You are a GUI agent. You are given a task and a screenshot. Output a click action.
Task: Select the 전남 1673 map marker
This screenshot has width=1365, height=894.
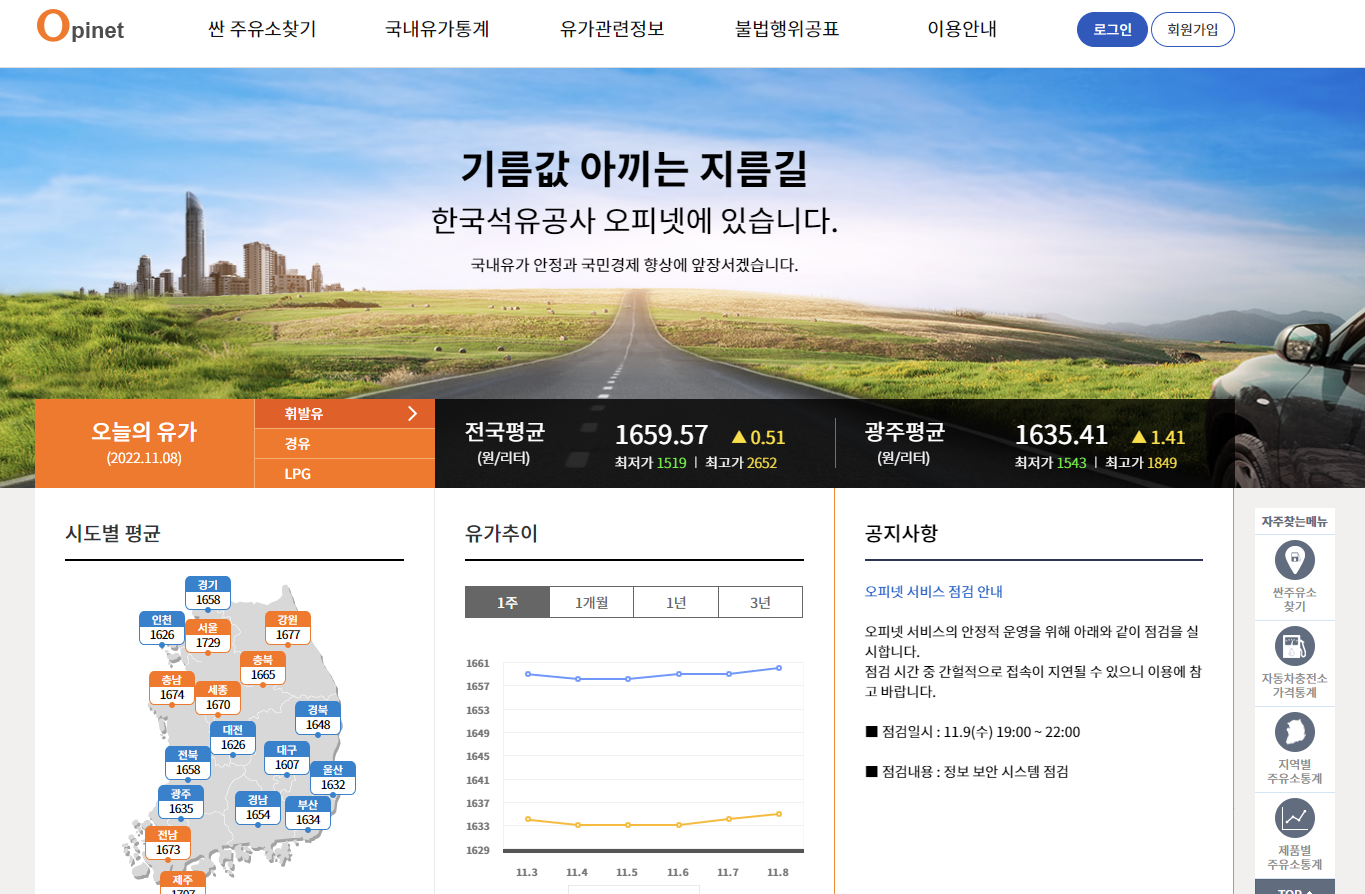point(168,843)
